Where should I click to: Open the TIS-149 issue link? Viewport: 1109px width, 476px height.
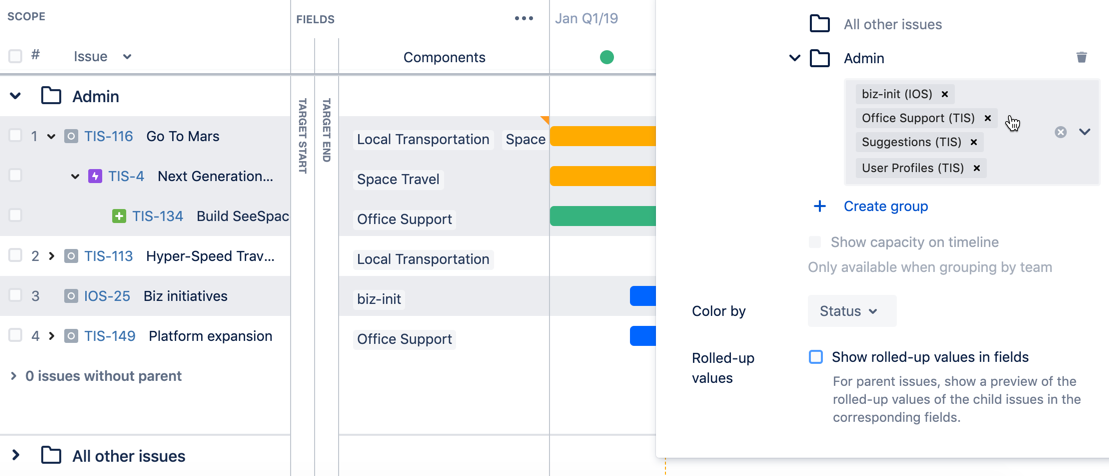tap(110, 336)
